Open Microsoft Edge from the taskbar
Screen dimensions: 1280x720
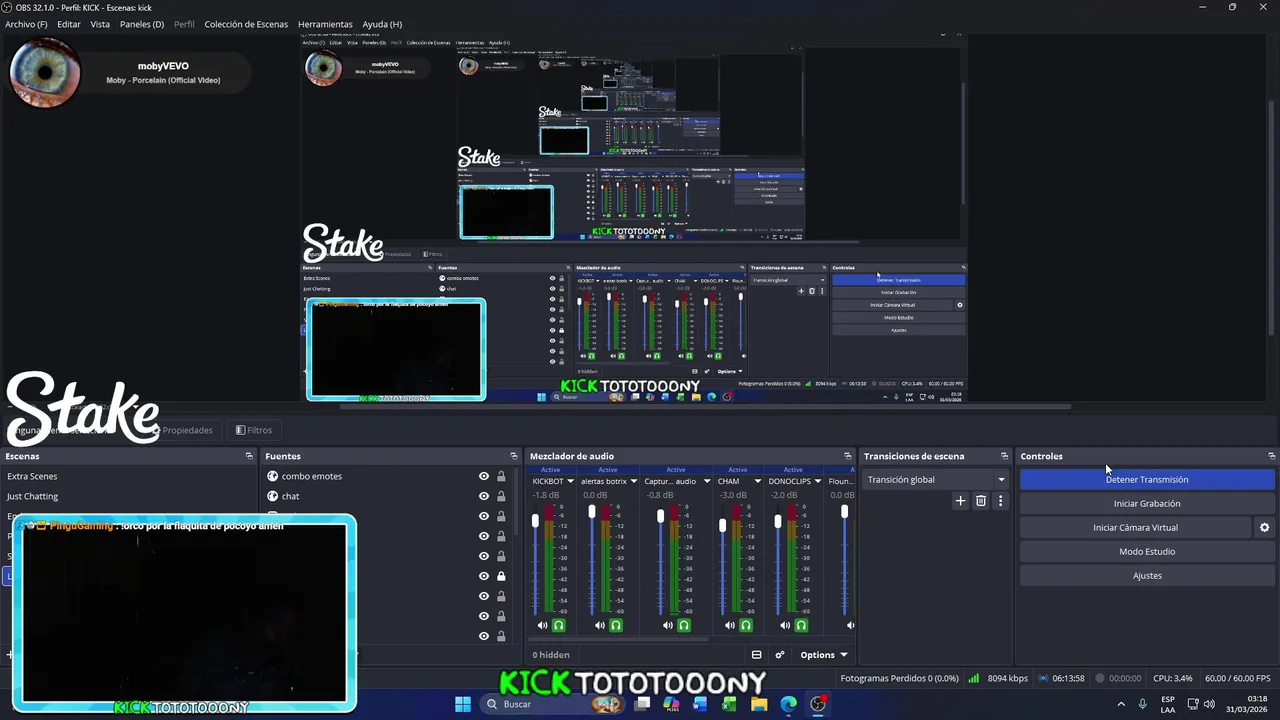[x=788, y=704]
